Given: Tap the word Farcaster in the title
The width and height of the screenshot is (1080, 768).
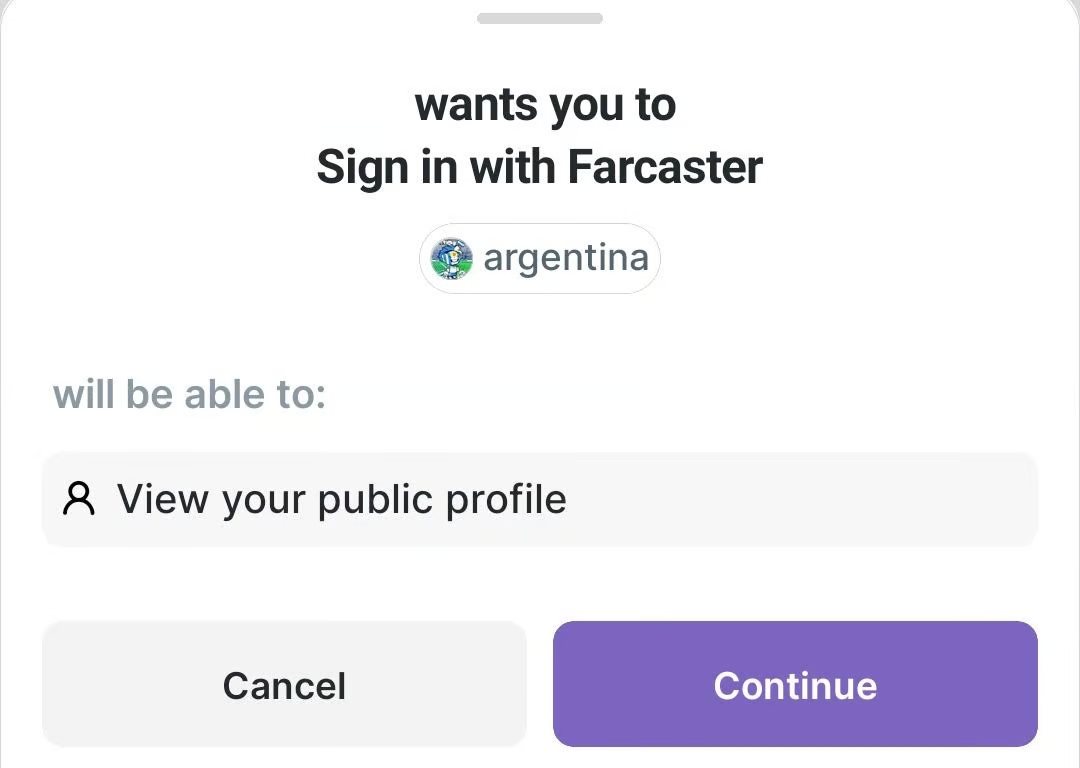Looking at the screenshot, I should point(665,167).
